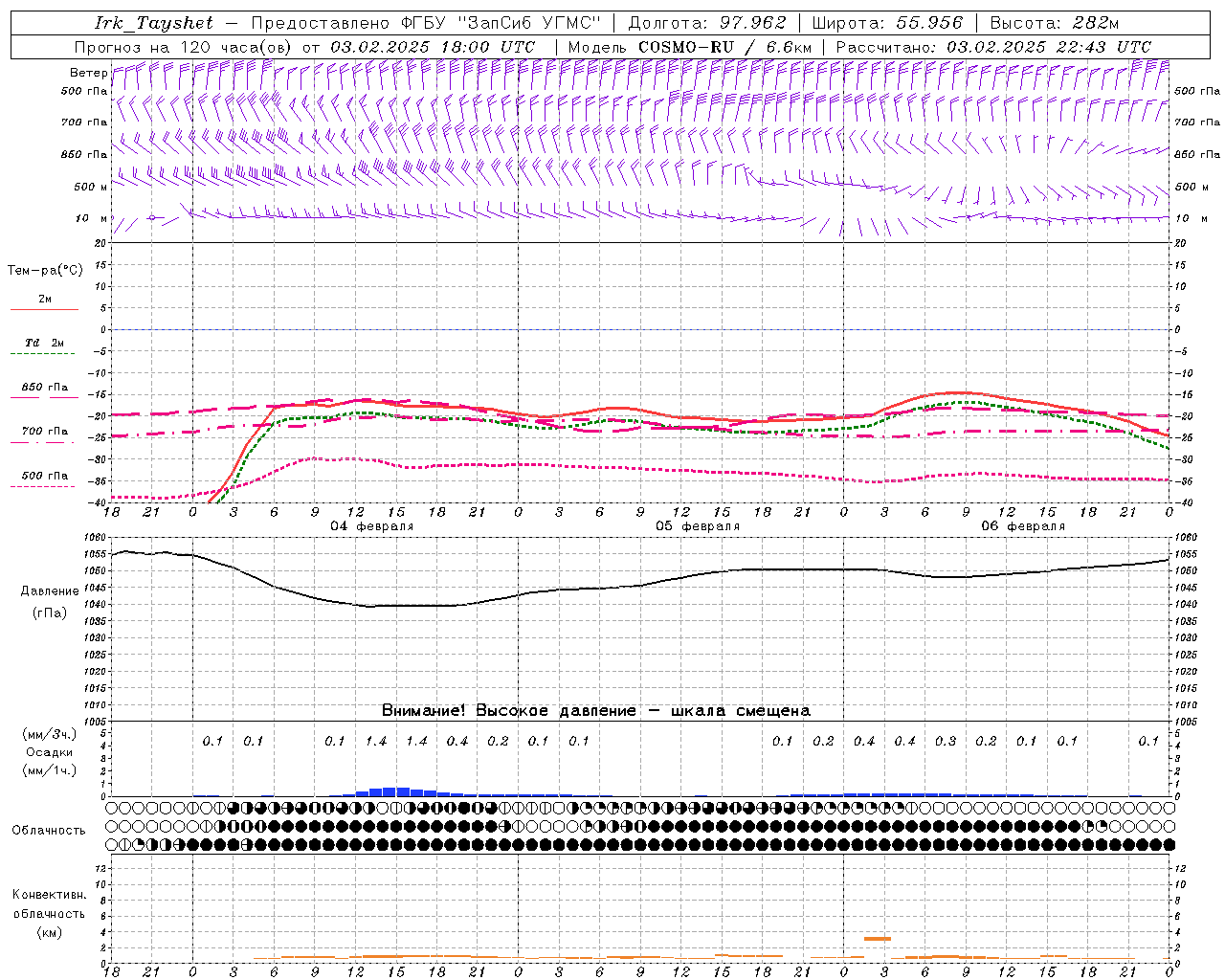Click the "(мм/1ч.)" units label
The width and height of the screenshot is (1225, 980).
tap(50, 770)
